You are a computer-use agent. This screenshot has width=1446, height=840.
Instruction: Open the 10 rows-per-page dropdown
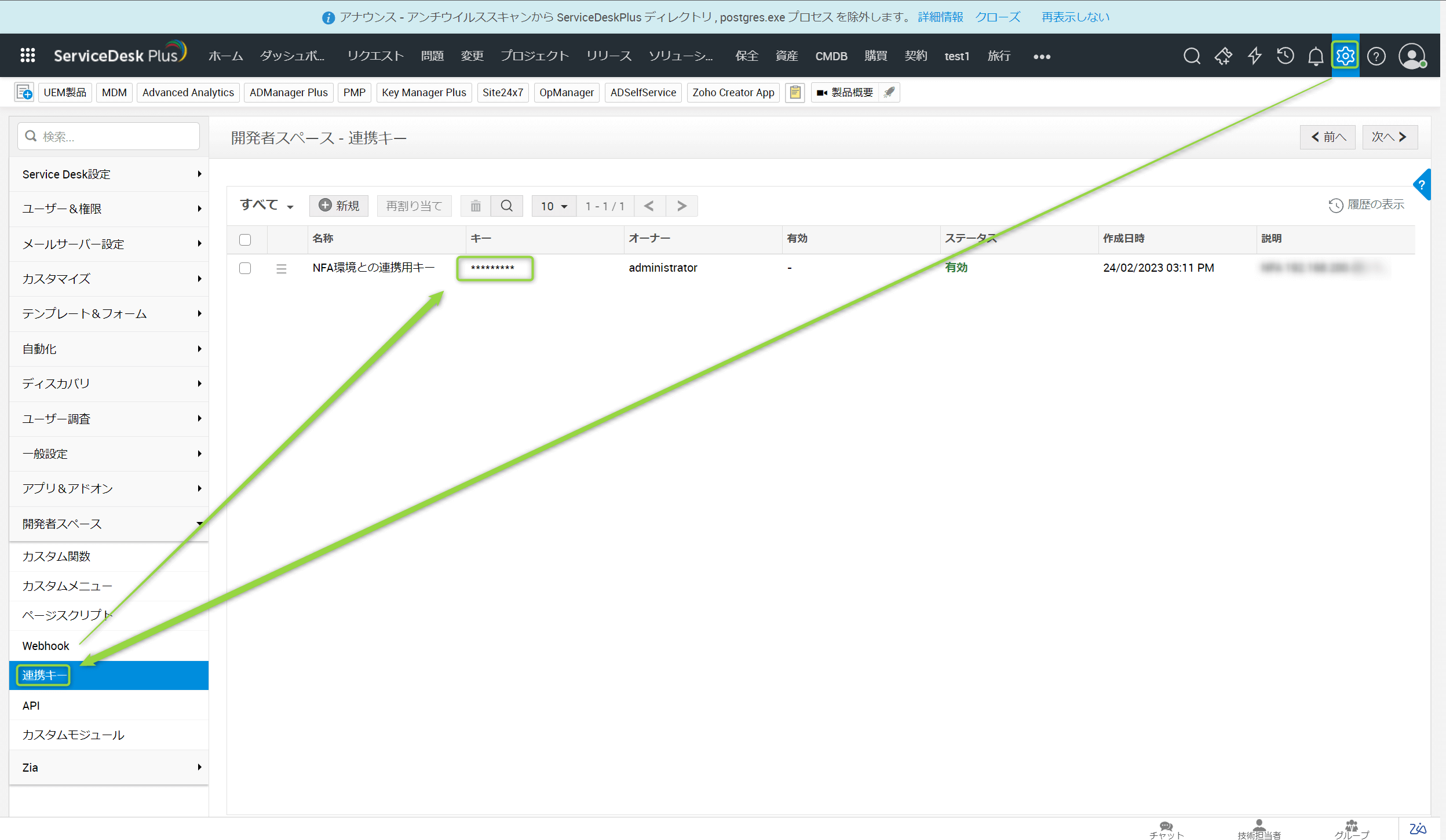click(553, 206)
